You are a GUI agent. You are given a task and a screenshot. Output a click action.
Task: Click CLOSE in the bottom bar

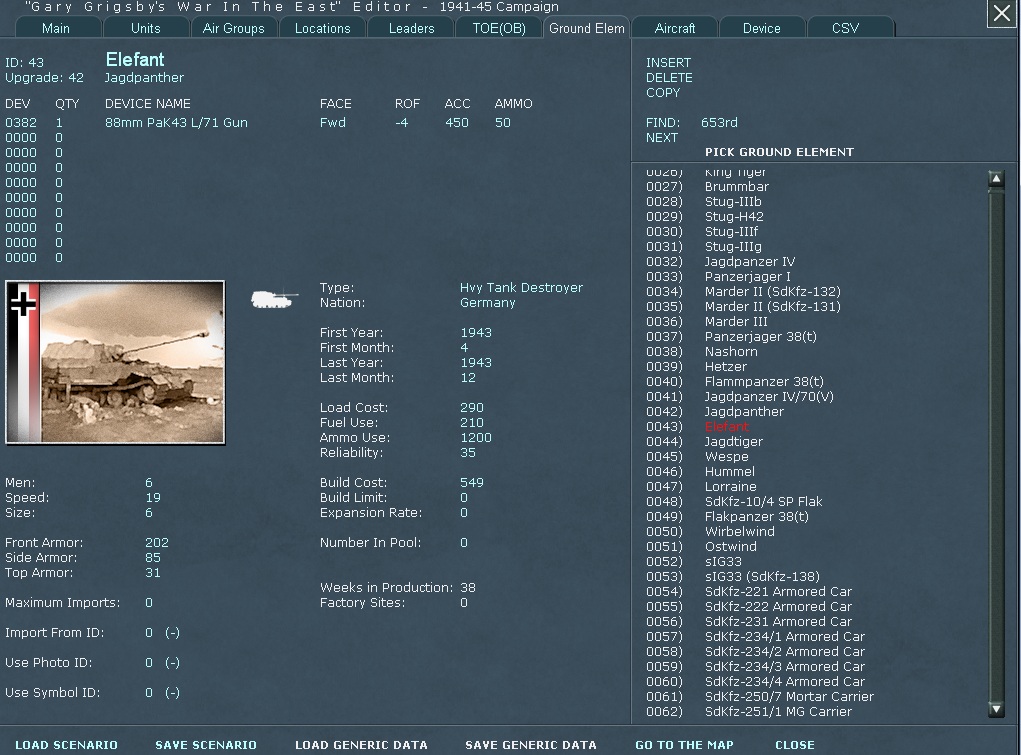[x=794, y=745]
